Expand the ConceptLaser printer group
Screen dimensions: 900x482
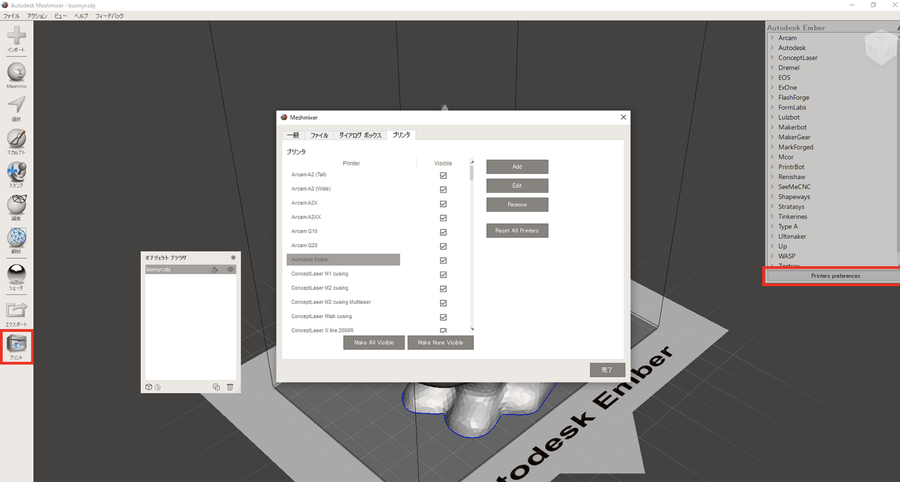click(x=772, y=57)
